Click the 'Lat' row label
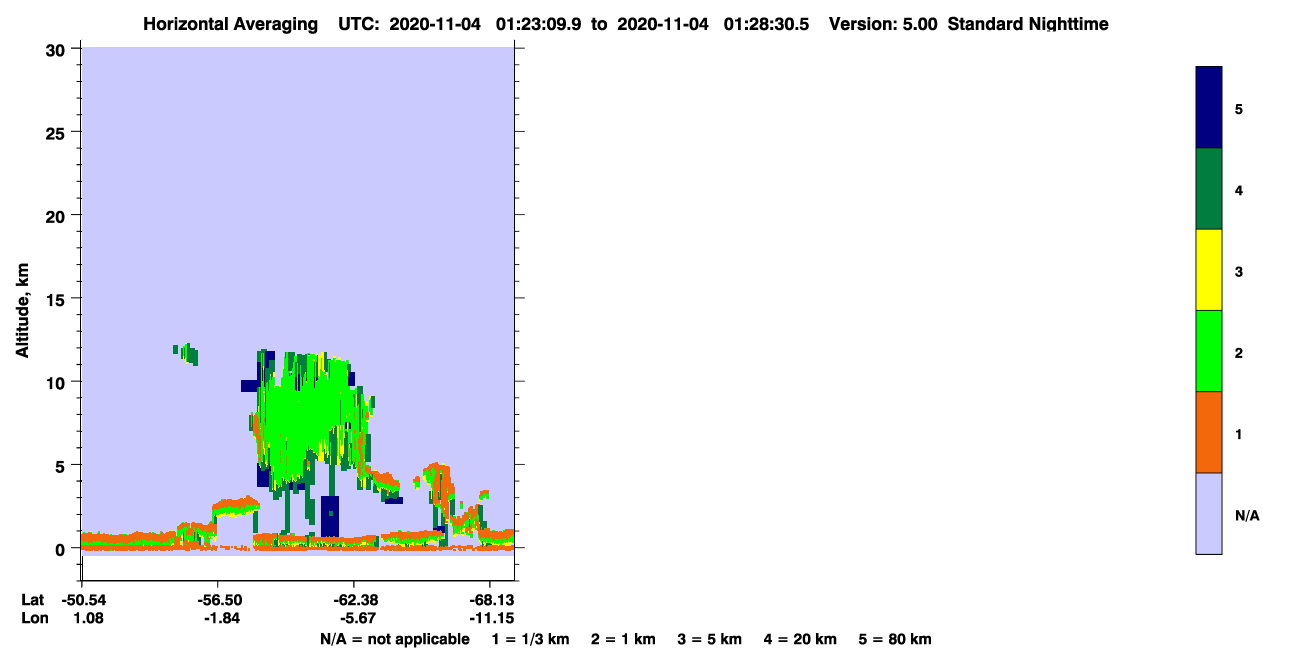 (32, 600)
